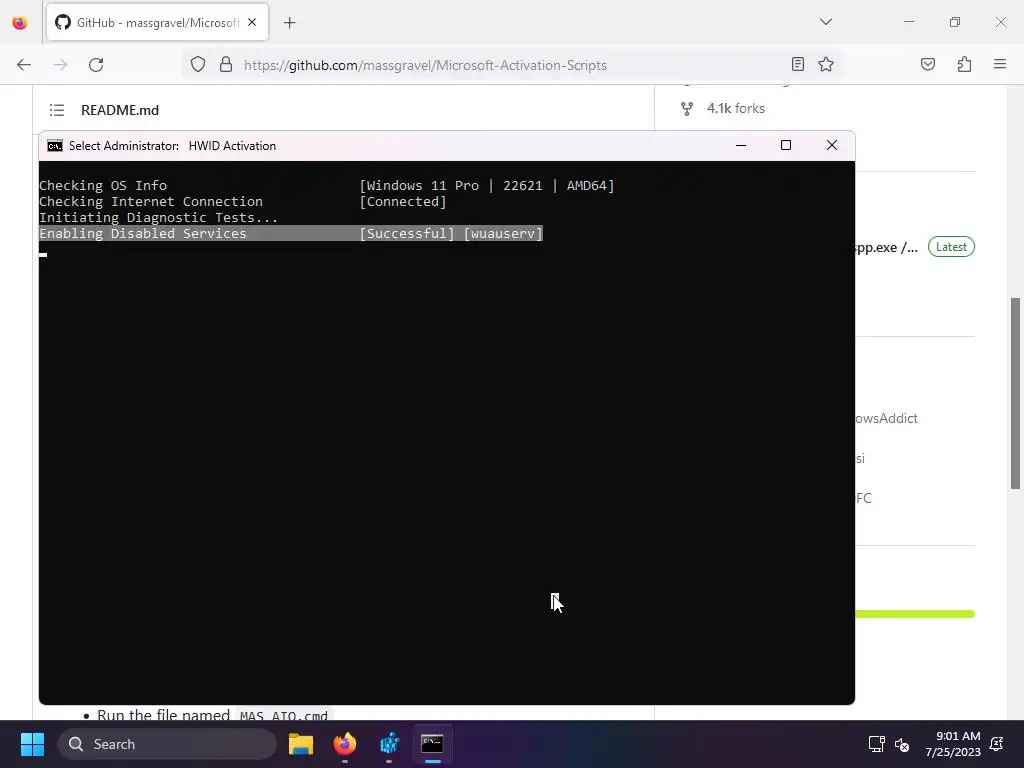This screenshot has width=1024, height=768.
Task: Minimize the HWID Activation window
Action: (741, 145)
